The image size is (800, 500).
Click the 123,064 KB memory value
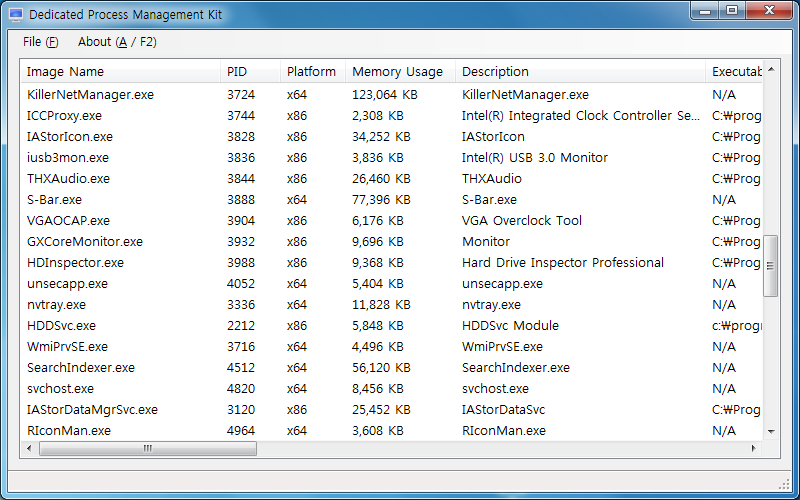pos(385,94)
